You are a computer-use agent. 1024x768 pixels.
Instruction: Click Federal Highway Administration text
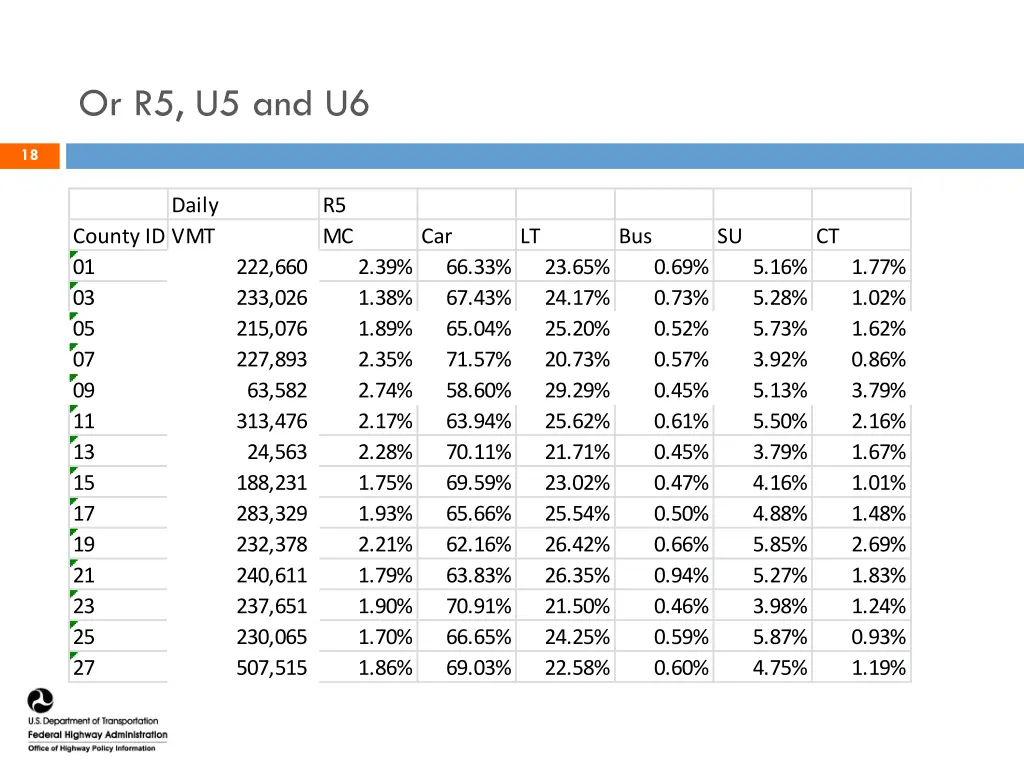pos(97,735)
